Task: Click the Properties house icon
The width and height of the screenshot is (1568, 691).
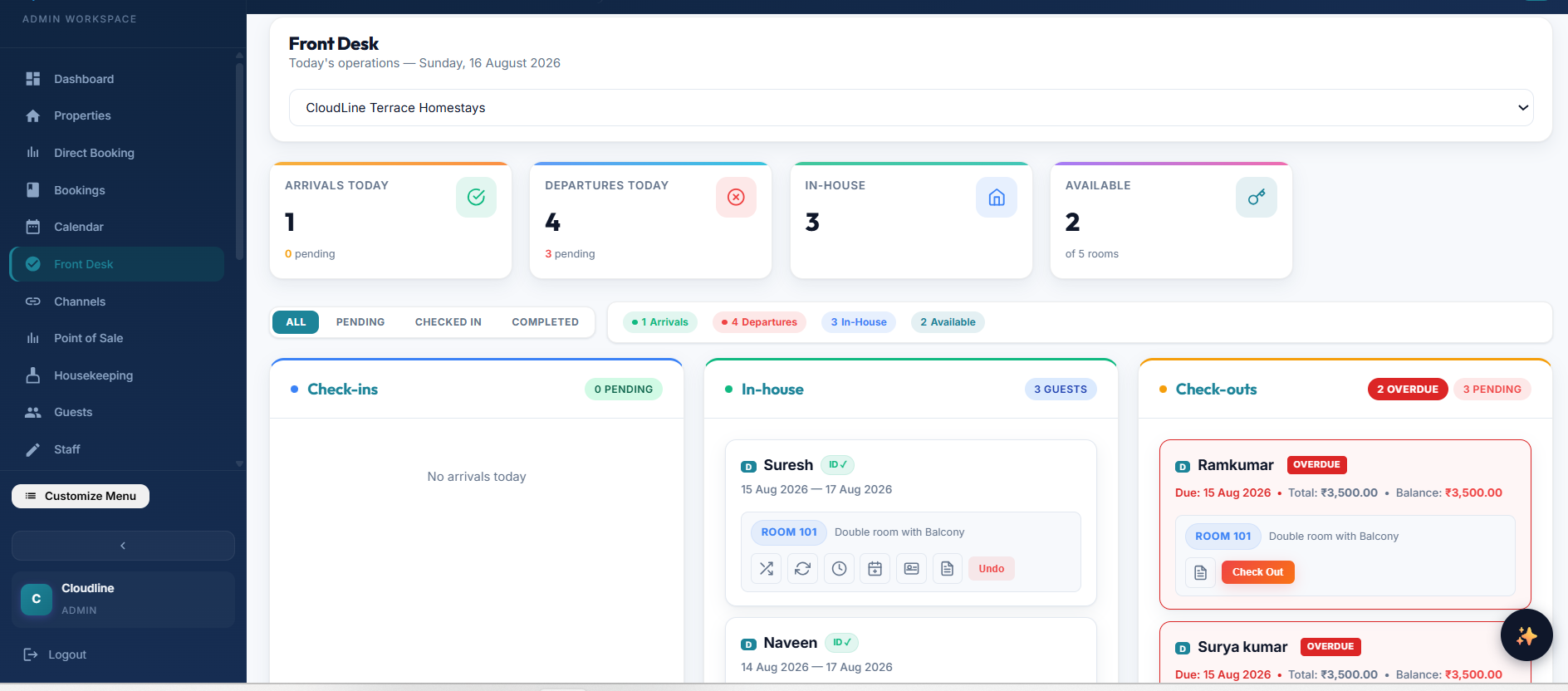Action: coord(33,115)
